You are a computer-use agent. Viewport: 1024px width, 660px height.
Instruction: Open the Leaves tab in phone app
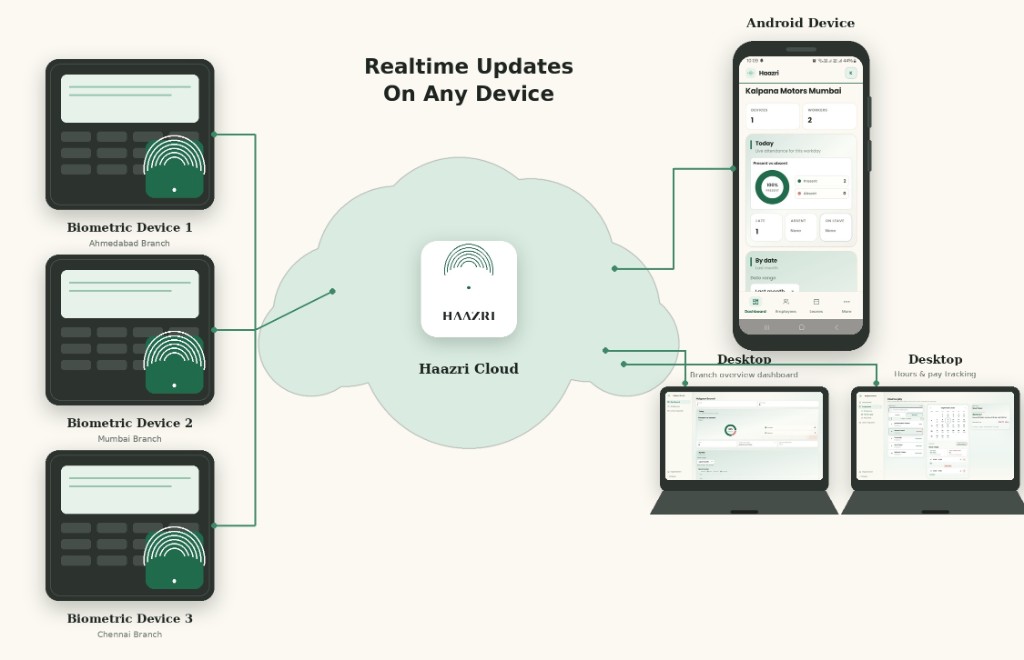coord(816,305)
